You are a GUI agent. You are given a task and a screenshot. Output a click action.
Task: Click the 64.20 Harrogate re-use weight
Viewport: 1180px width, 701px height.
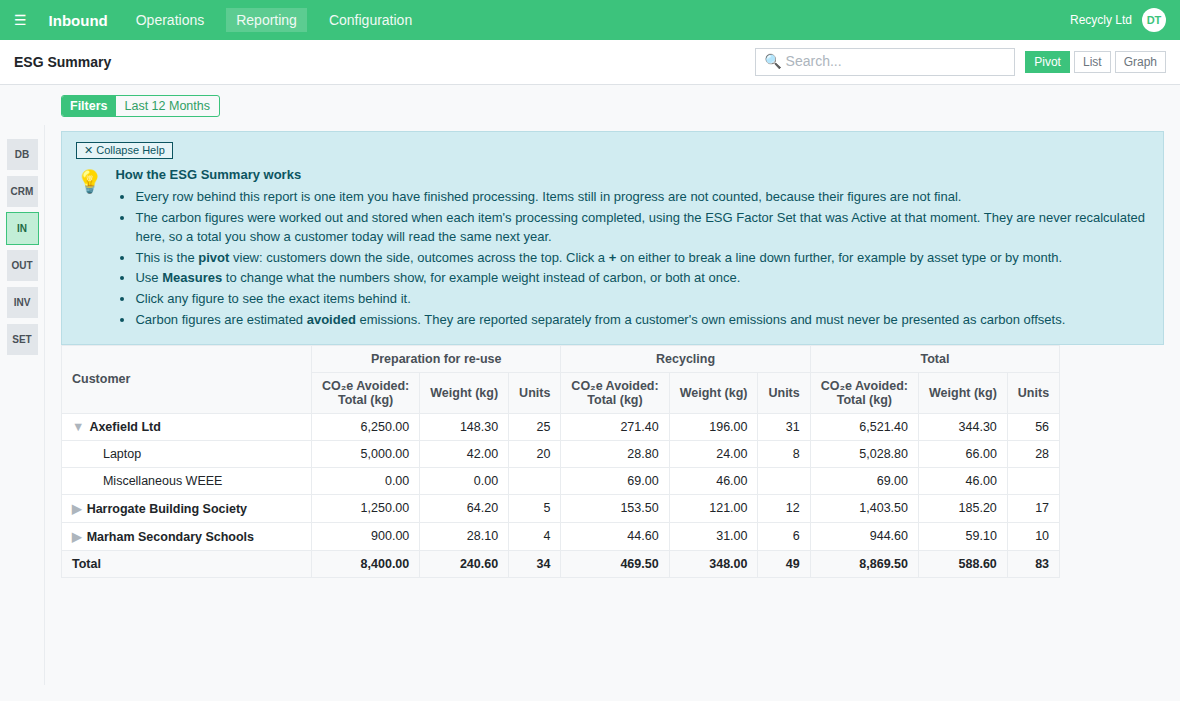tap(482, 508)
